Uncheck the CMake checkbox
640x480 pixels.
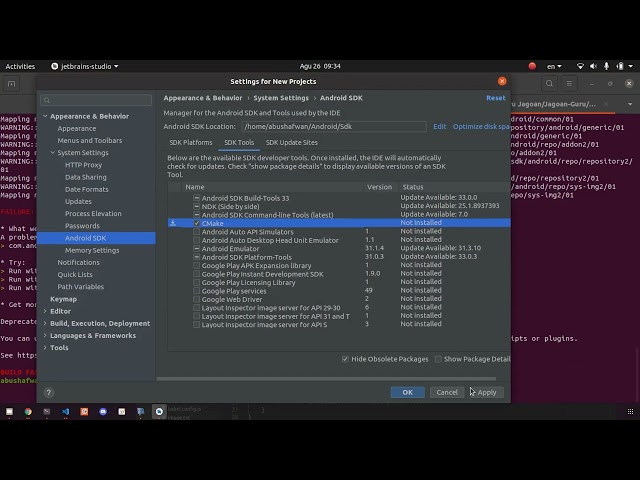coord(197,223)
